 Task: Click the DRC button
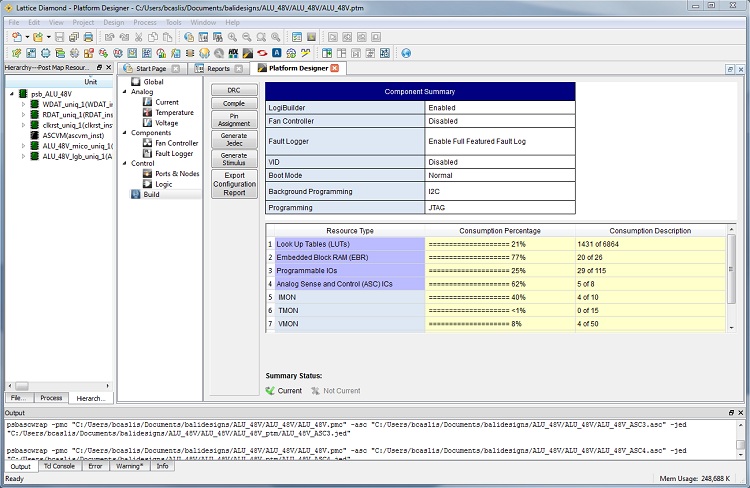point(233,90)
